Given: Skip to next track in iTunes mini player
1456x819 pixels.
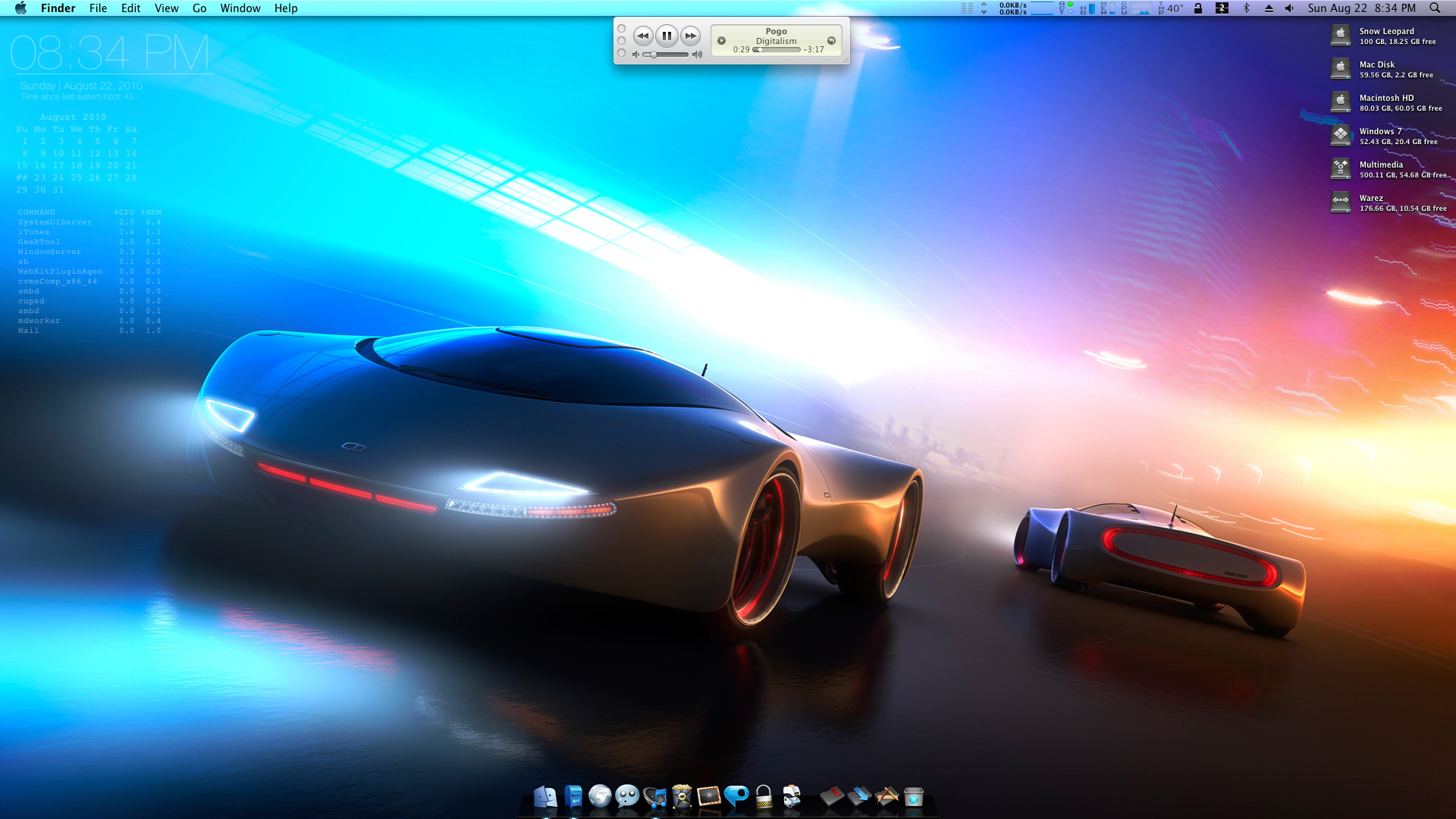Looking at the screenshot, I should point(690,36).
